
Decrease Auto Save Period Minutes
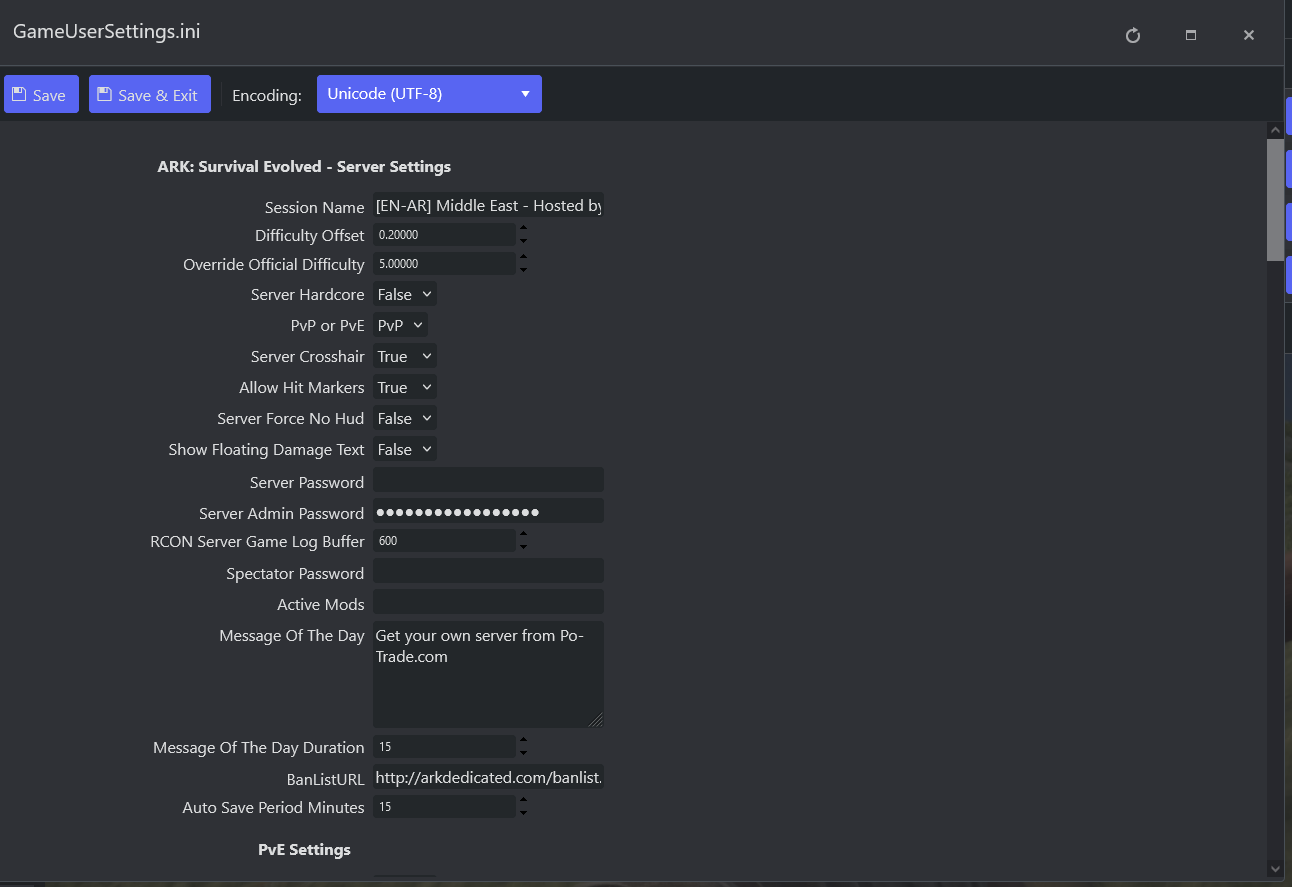[x=523, y=813]
